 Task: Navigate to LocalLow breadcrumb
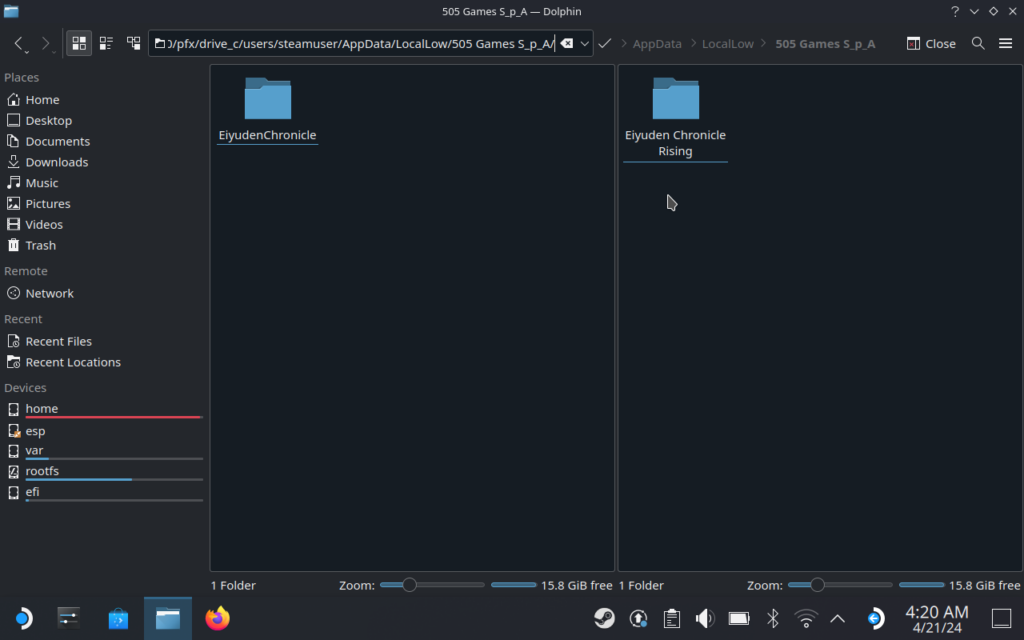click(x=728, y=44)
